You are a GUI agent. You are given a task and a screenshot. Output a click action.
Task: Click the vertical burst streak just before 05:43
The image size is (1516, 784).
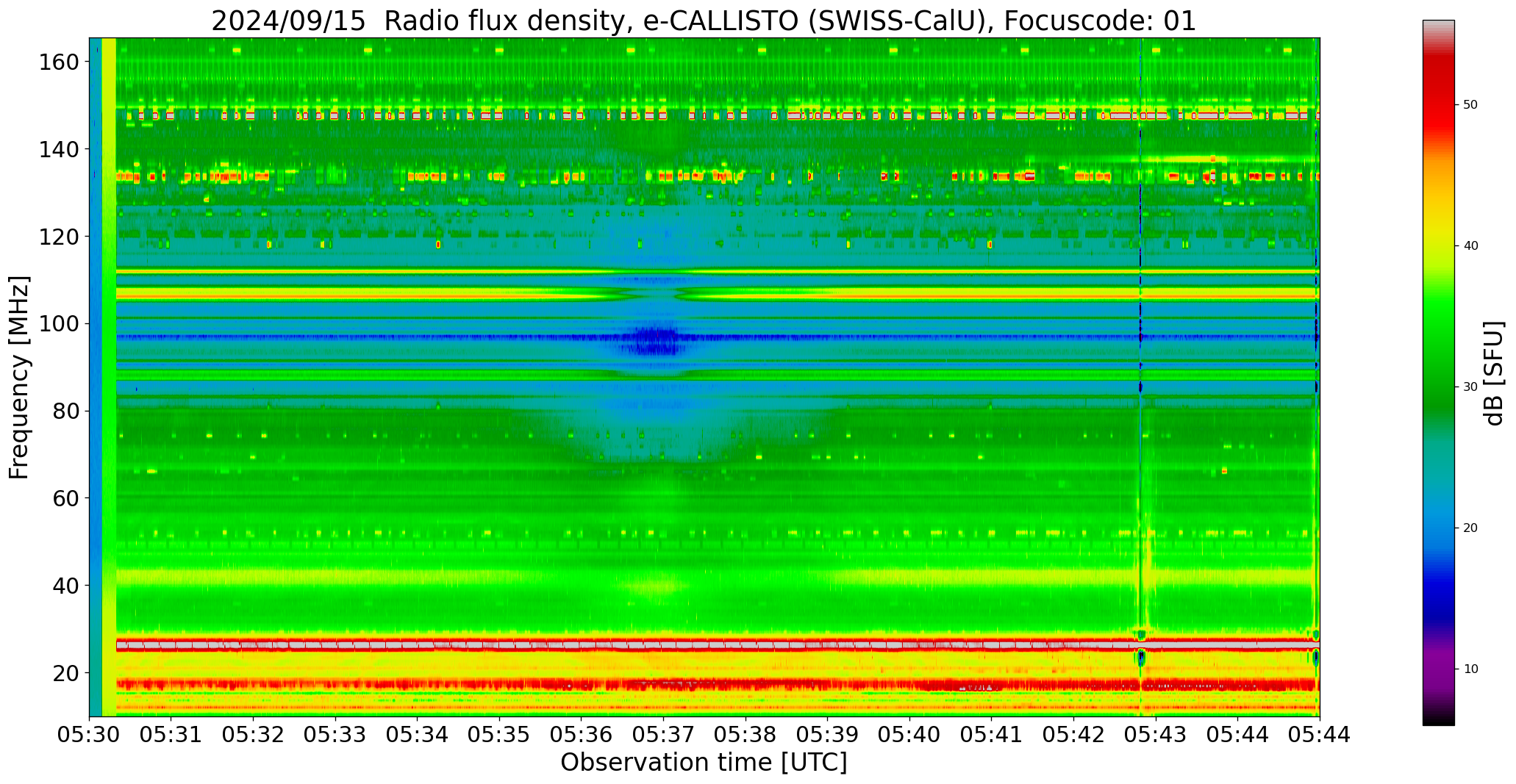[1140, 377]
